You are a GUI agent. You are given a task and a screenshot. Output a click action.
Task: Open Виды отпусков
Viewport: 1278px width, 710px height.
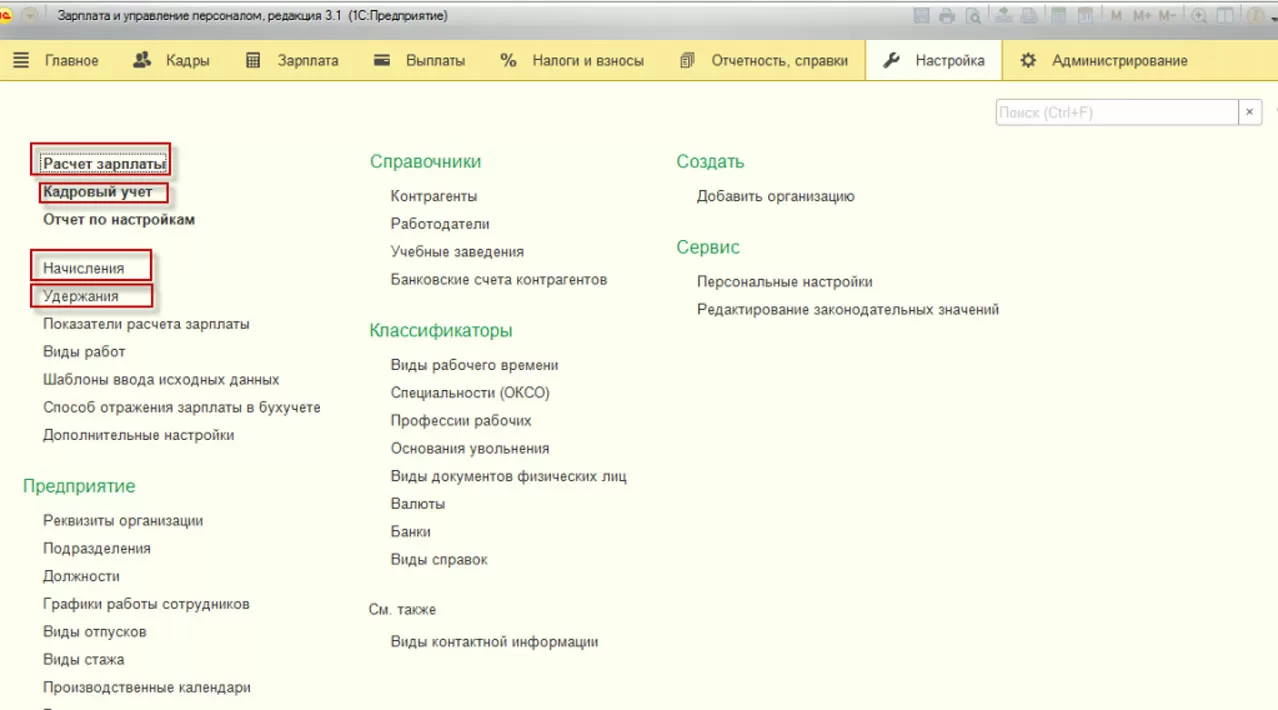(95, 632)
